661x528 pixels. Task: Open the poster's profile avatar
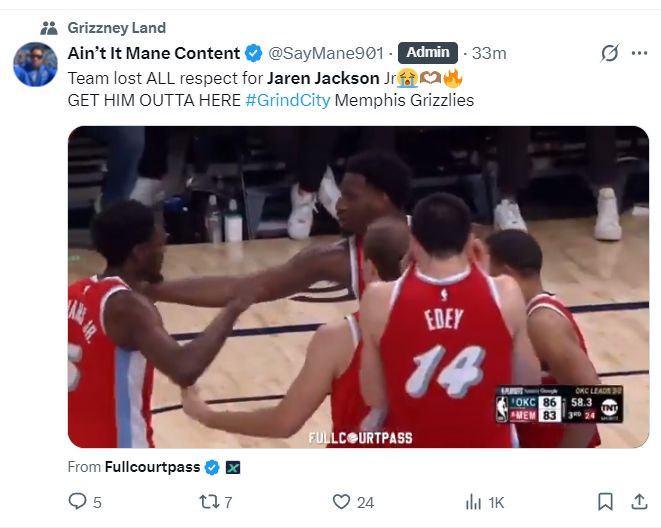[35, 64]
